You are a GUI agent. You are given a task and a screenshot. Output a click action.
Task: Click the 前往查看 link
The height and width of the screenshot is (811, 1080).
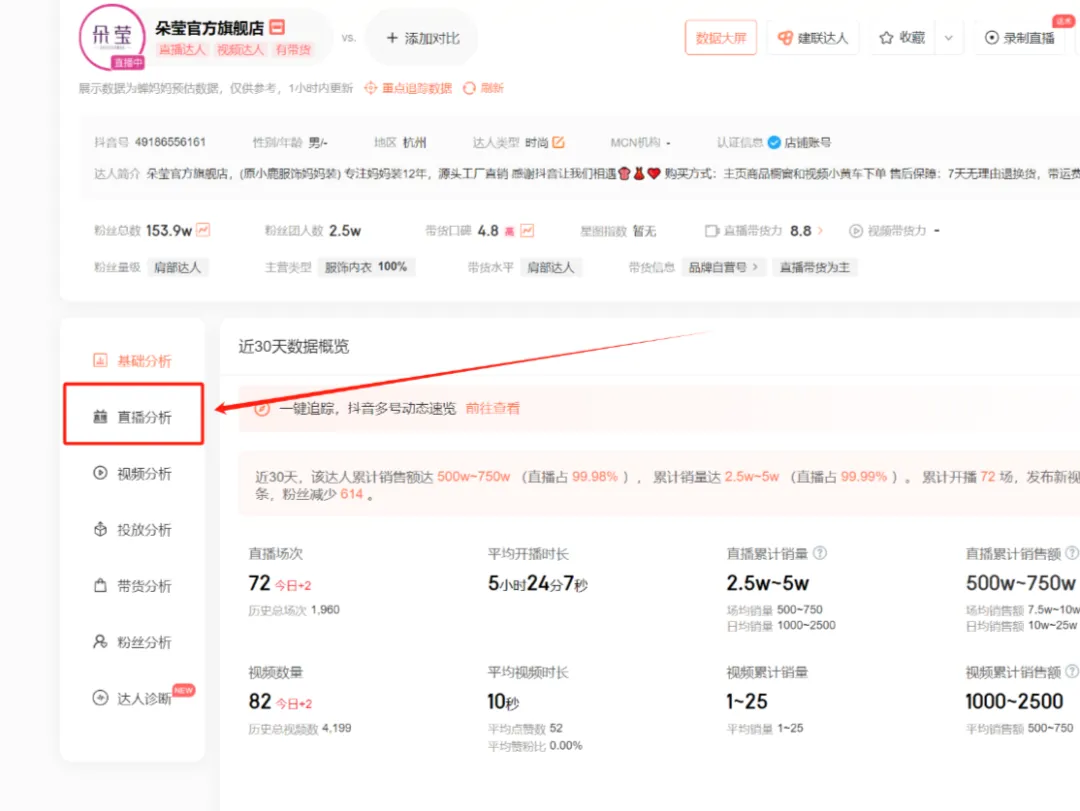click(x=492, y=408)
